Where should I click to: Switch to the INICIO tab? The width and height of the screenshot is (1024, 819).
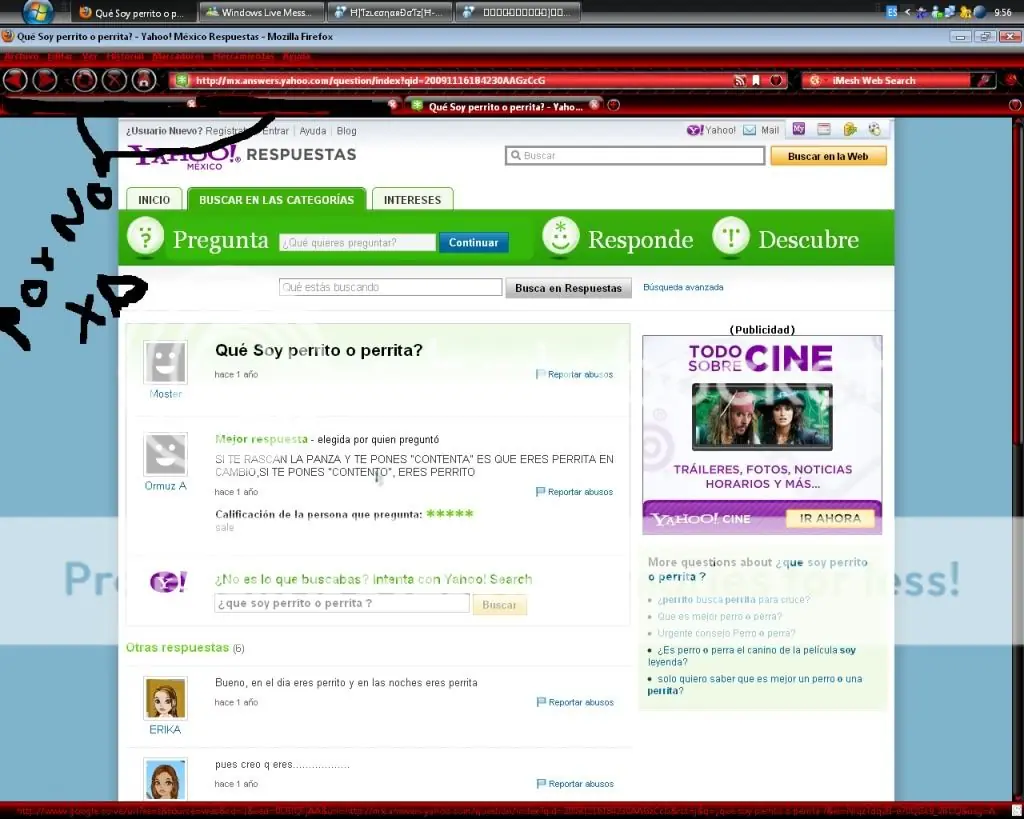click(153, 199)
